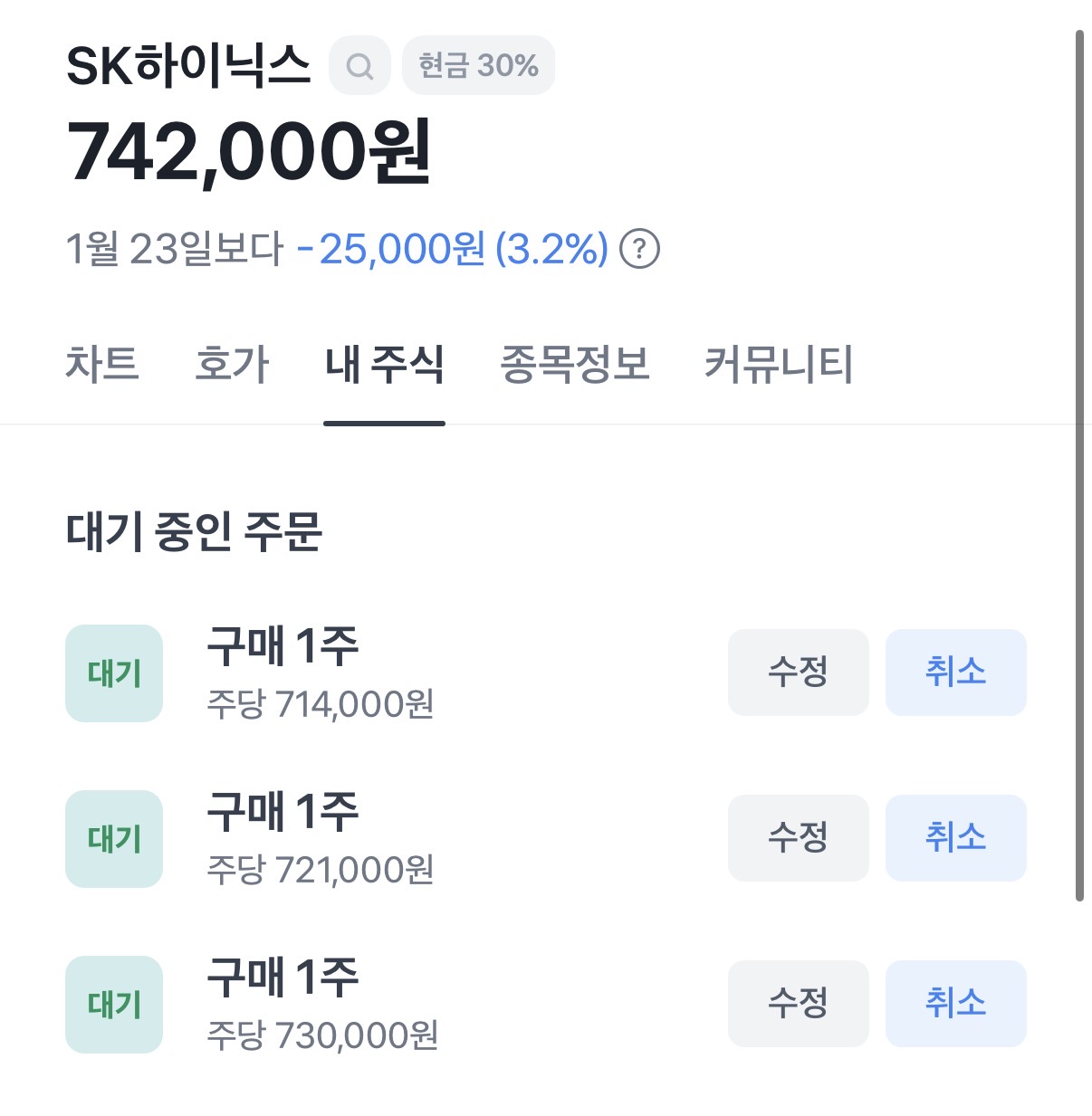
Task: Edit the 721,000원 pending order
Action: point(798,838)
